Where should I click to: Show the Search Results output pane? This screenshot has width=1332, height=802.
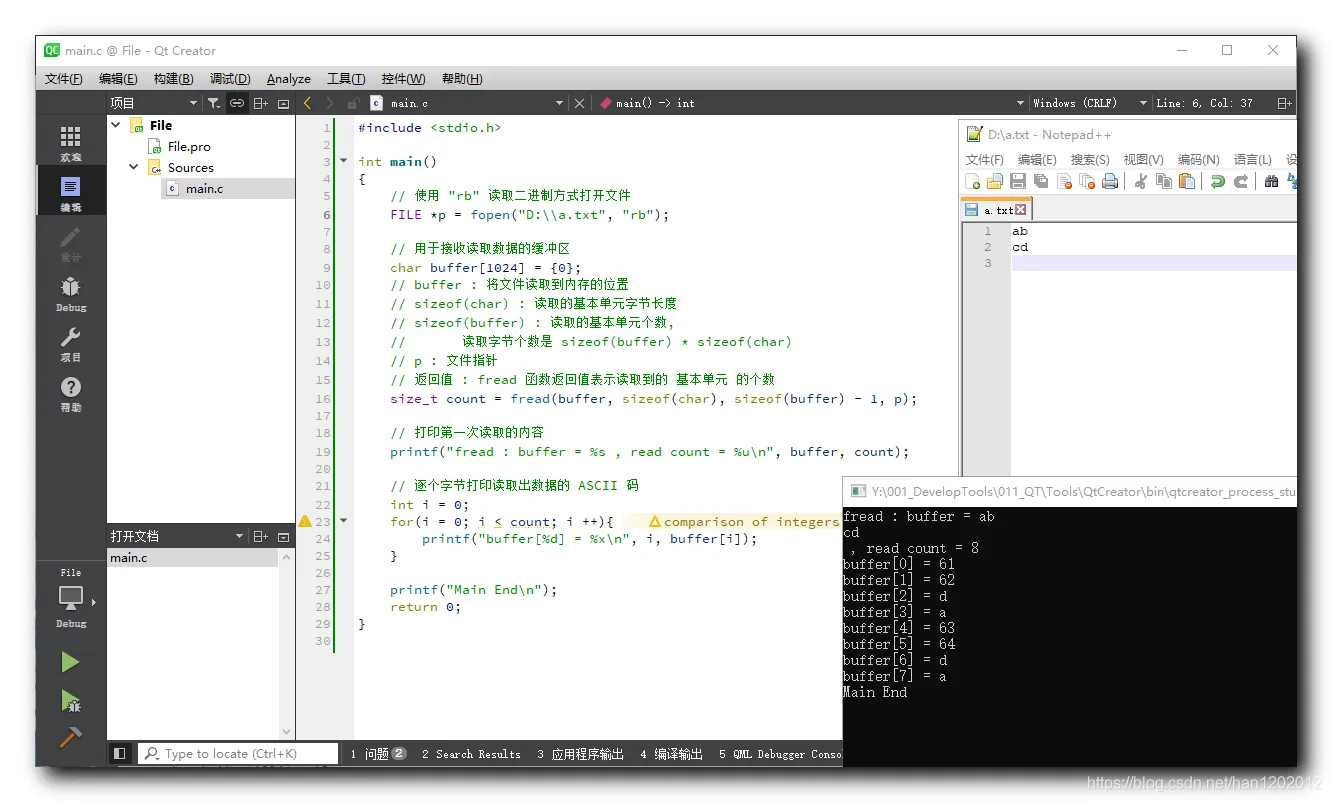tap(471, 754)
